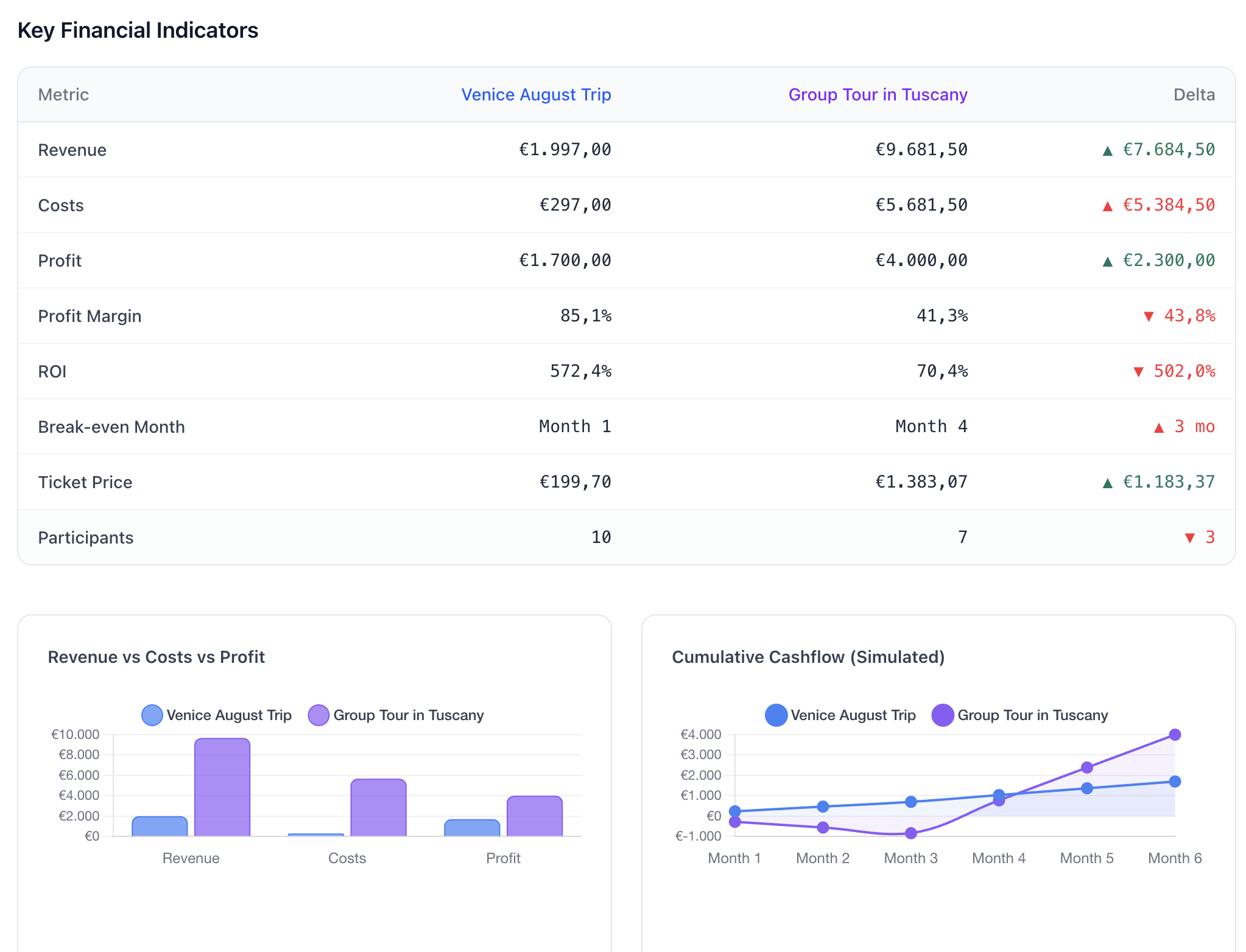Click the purple Month 6 cashflow data point
1246x952 pixels.
(1175, 735)
